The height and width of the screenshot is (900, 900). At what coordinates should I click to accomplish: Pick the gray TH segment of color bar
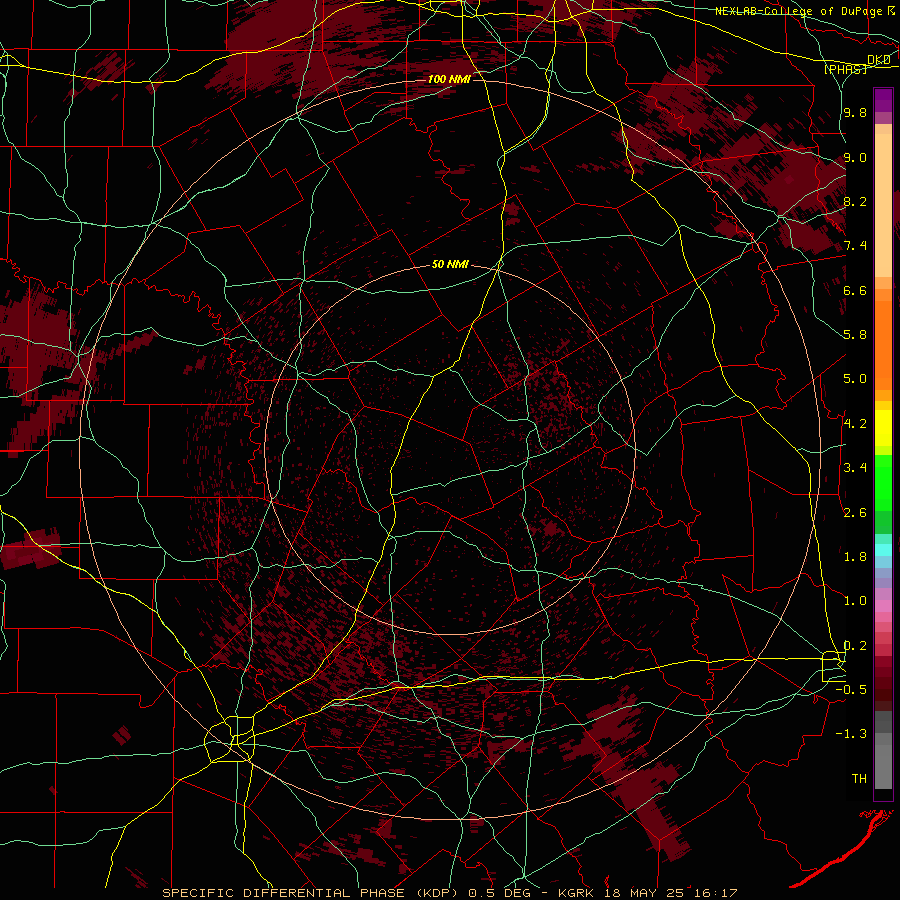(883, 766)
